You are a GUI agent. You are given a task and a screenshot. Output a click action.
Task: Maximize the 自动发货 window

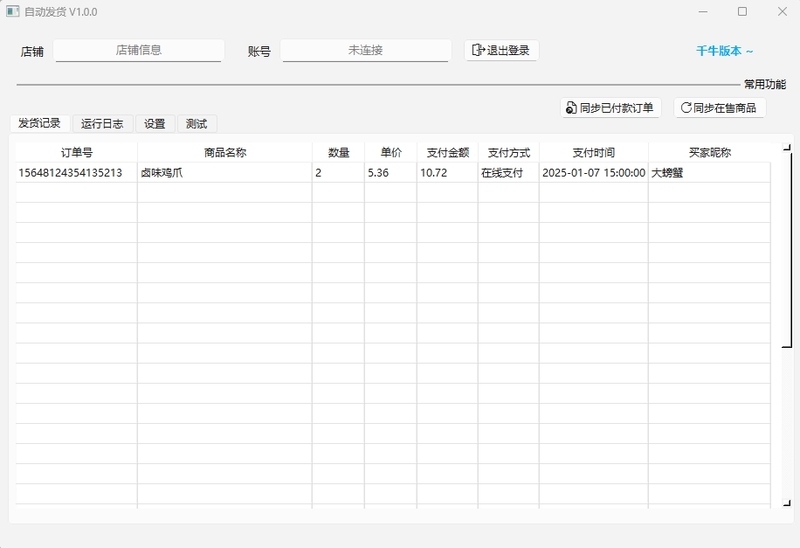[x=742, y=11]
